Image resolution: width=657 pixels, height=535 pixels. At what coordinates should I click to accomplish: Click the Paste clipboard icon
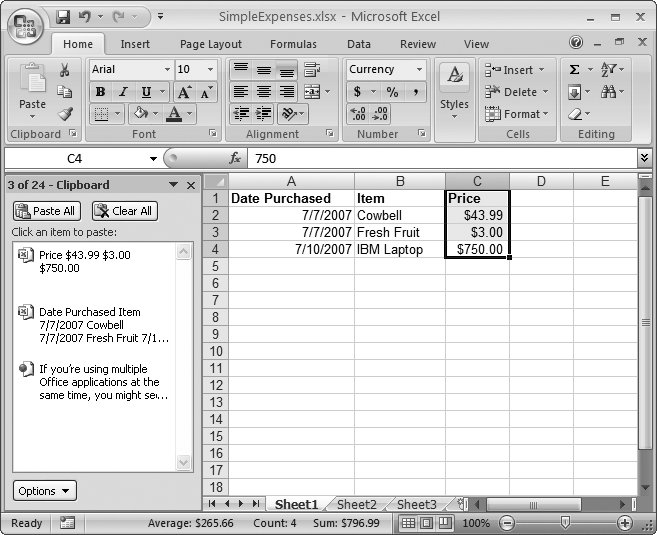[x=32, y=78]
